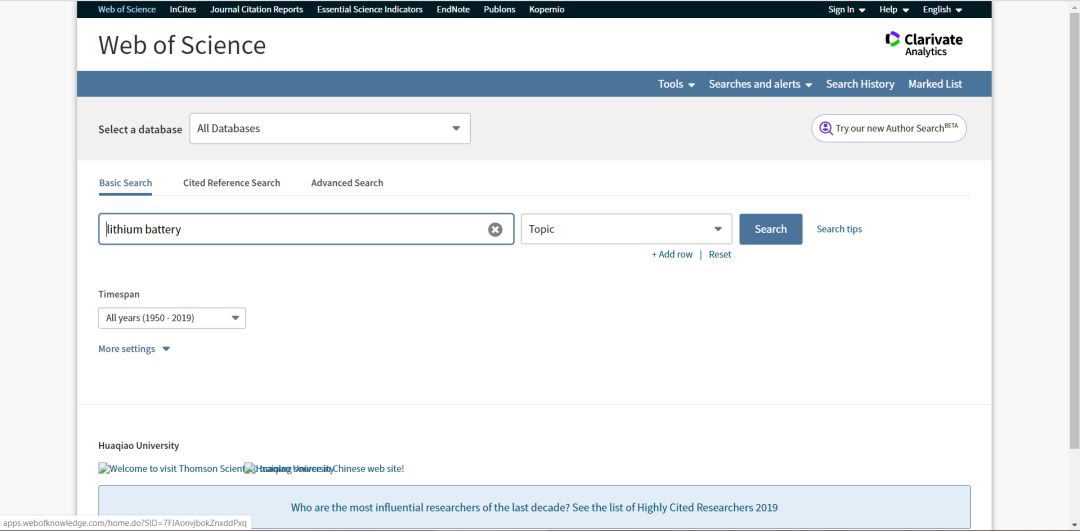The image size is (1080, 531).
Task: Switch to Advanced Search tab
Action: (347, 183)
